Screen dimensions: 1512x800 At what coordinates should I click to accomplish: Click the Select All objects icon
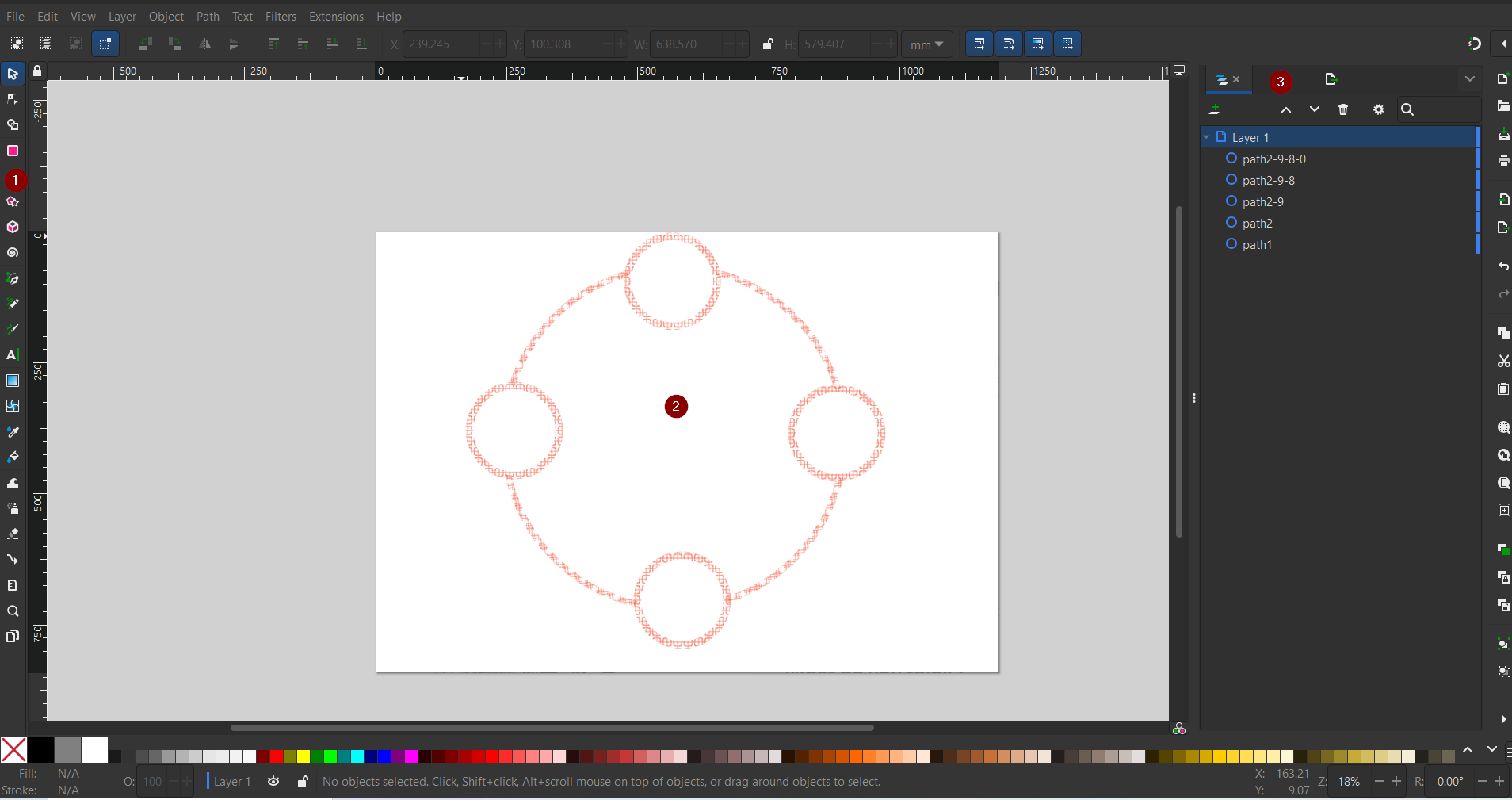pos(17,44)
